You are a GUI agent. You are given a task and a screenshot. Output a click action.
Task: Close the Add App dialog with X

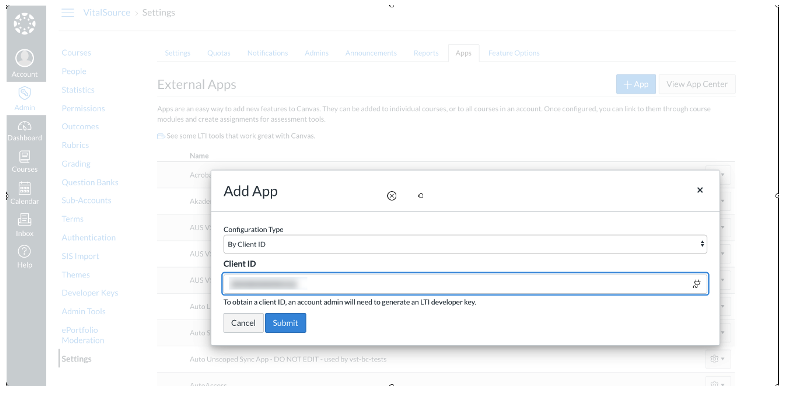point(700,190)
